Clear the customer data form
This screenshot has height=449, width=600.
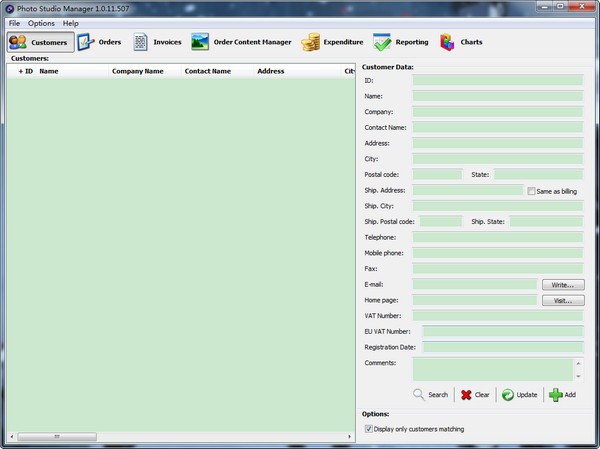[475, 395]
